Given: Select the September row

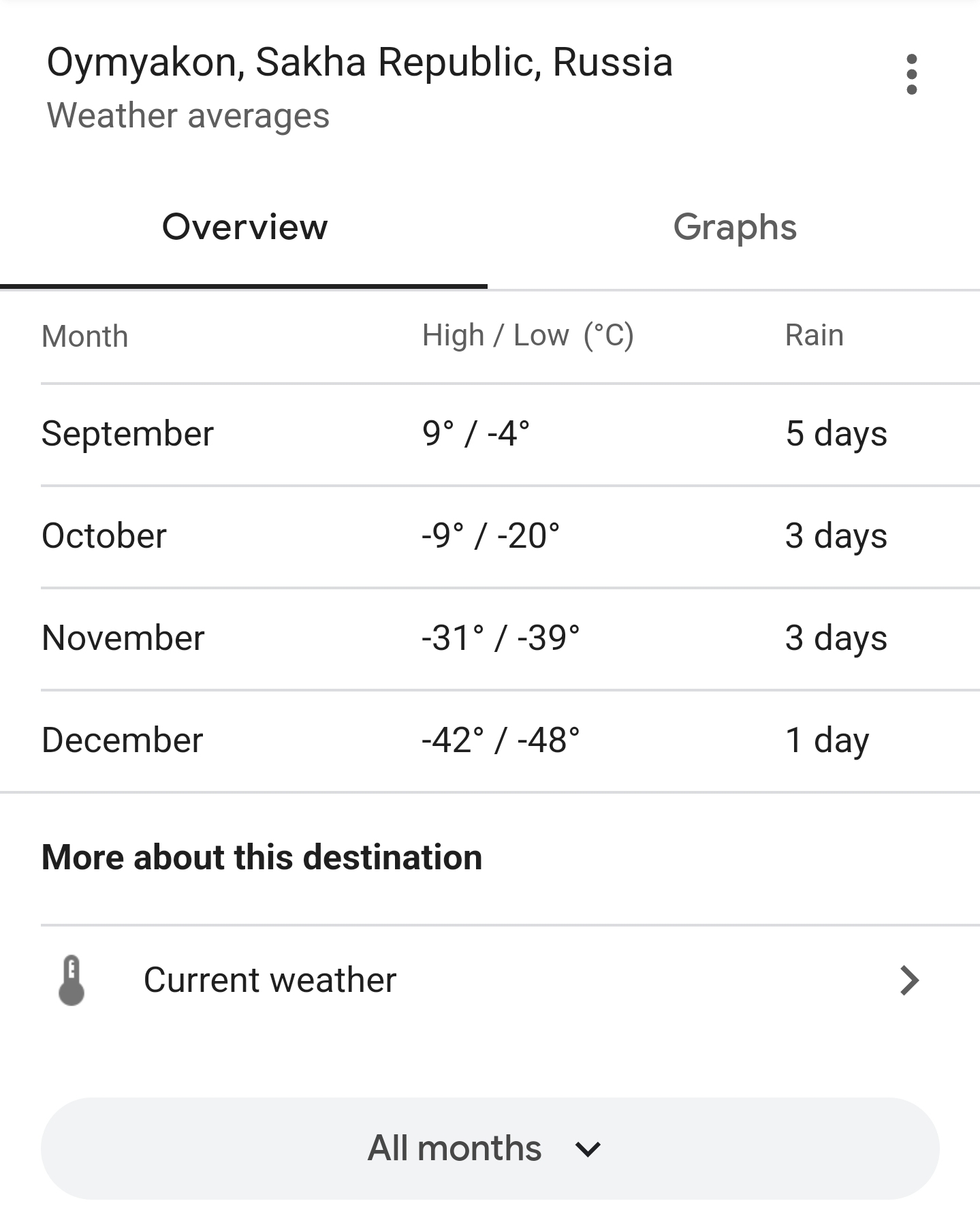Looking at the screenshot, I should pos(511,434).
